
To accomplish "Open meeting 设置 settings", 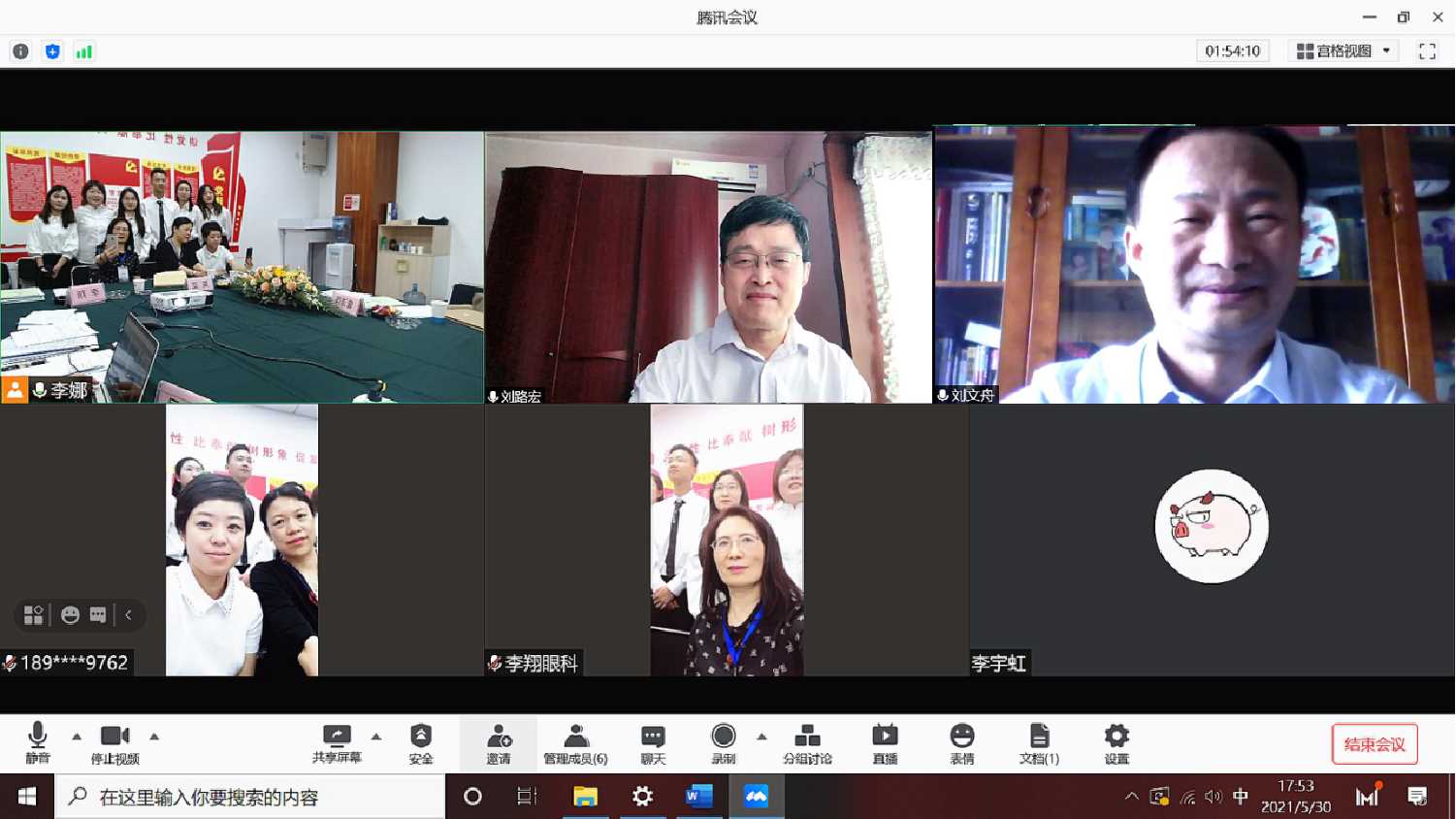I will [1116, 743].
